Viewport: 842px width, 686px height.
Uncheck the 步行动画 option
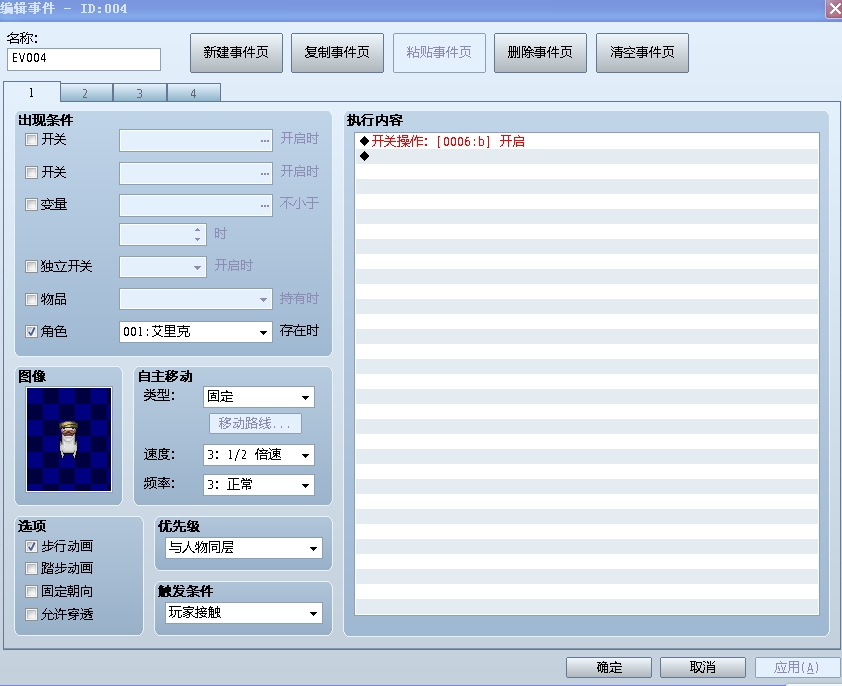click(32, 546)
